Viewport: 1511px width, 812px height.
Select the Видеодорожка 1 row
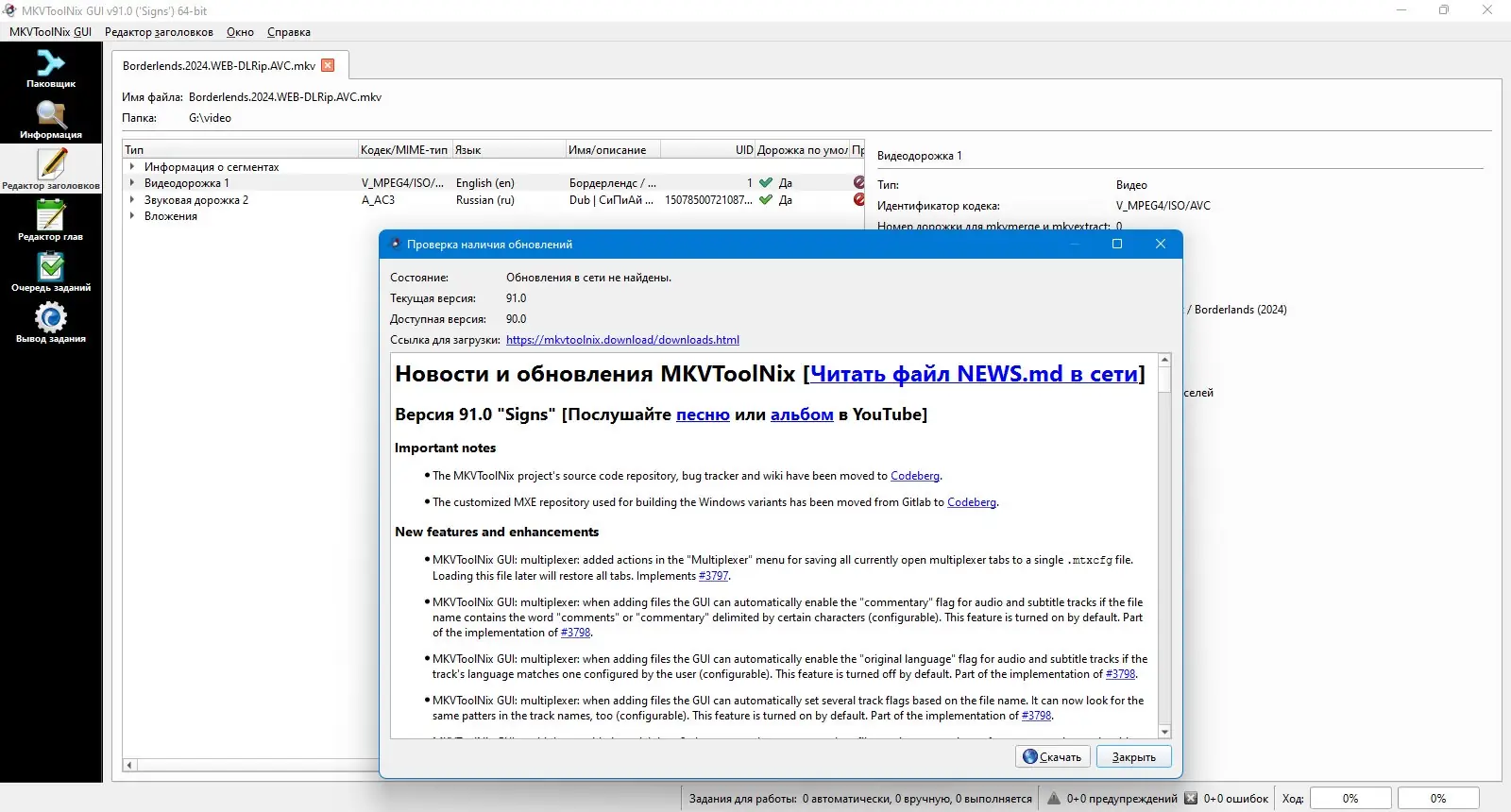click(x=494, y=183)
